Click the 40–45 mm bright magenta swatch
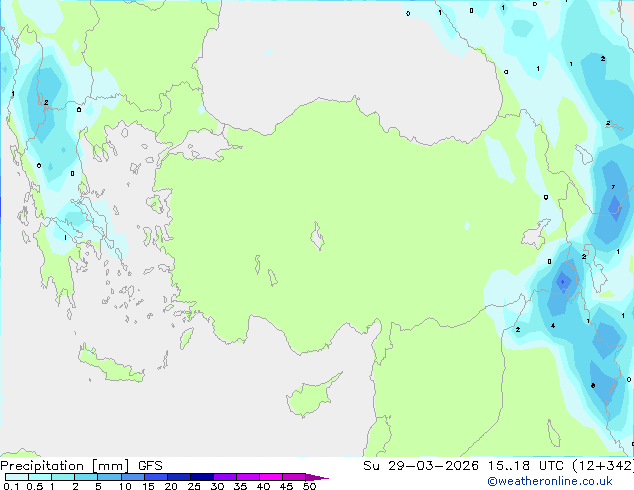The height and width of the screenshot is (490, 634). click(271, 477)
